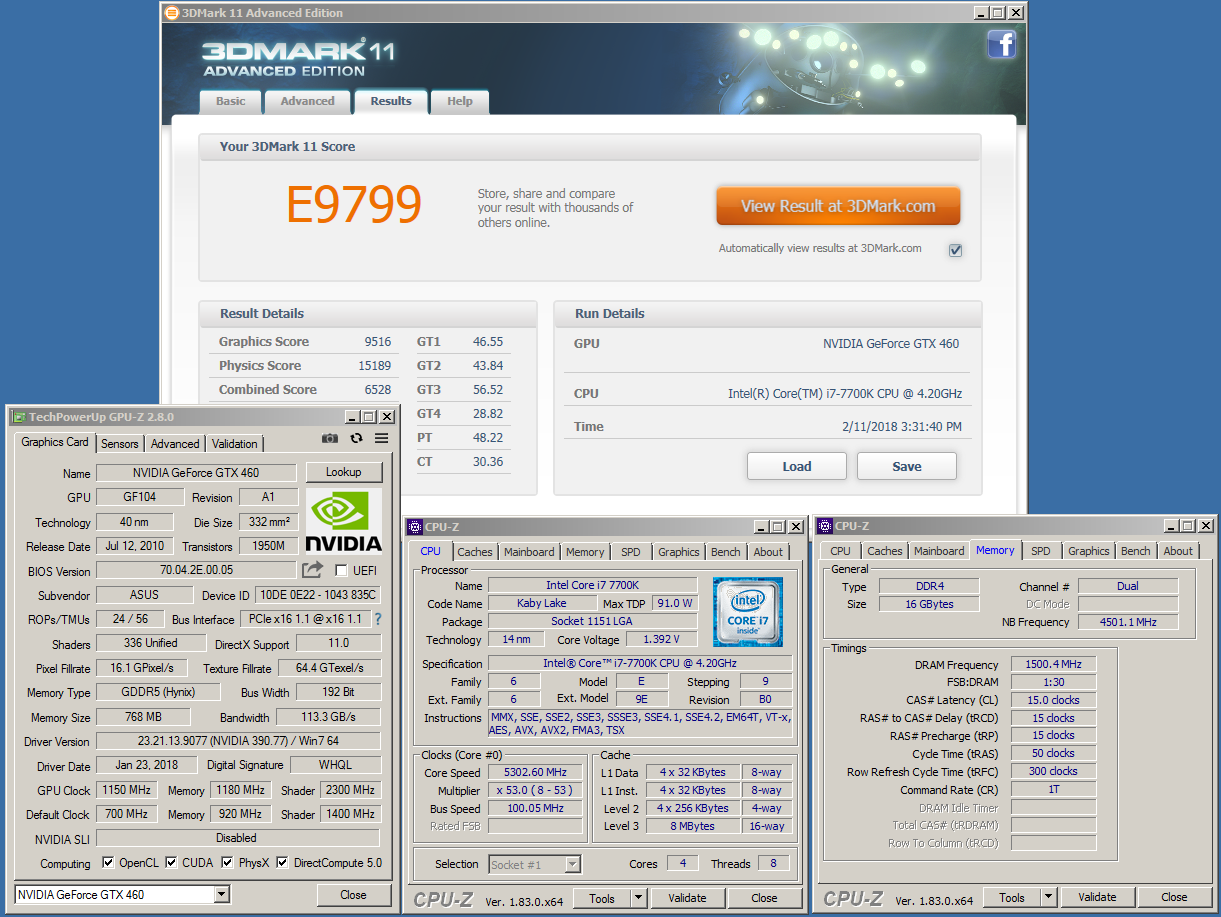Toggle the PhysX checkbox
This screenshot has height=917, width=1221.
(227, 862)
